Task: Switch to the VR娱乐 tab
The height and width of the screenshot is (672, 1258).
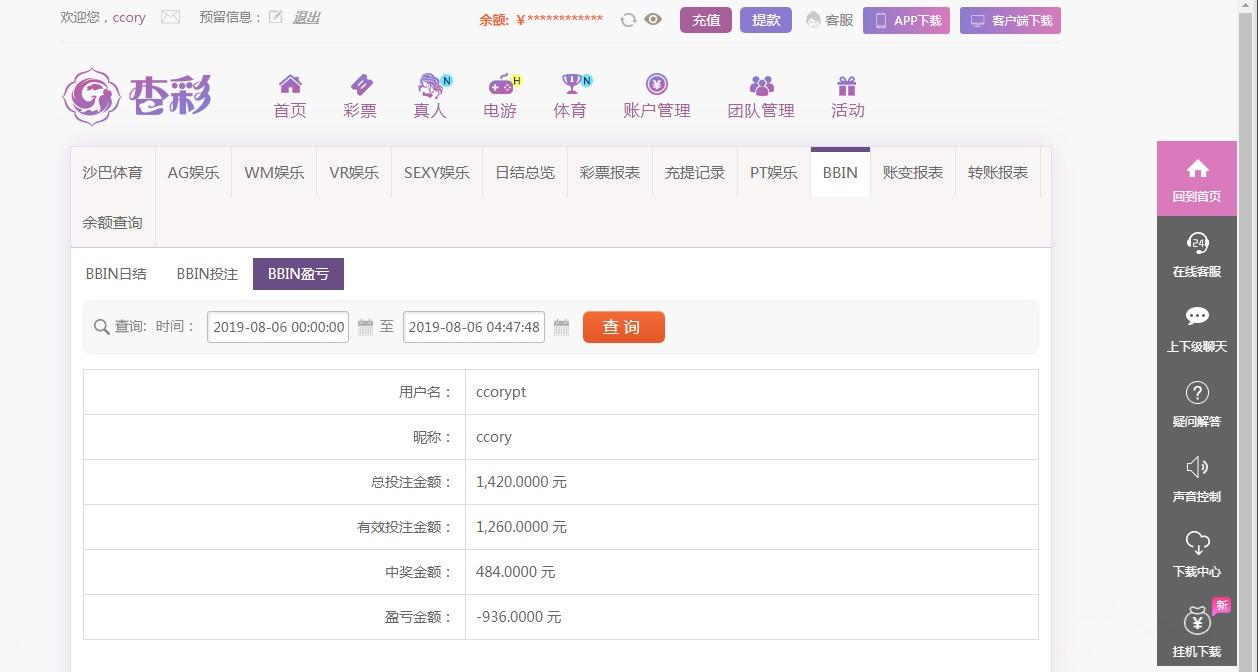Action: tap(354, 172)
